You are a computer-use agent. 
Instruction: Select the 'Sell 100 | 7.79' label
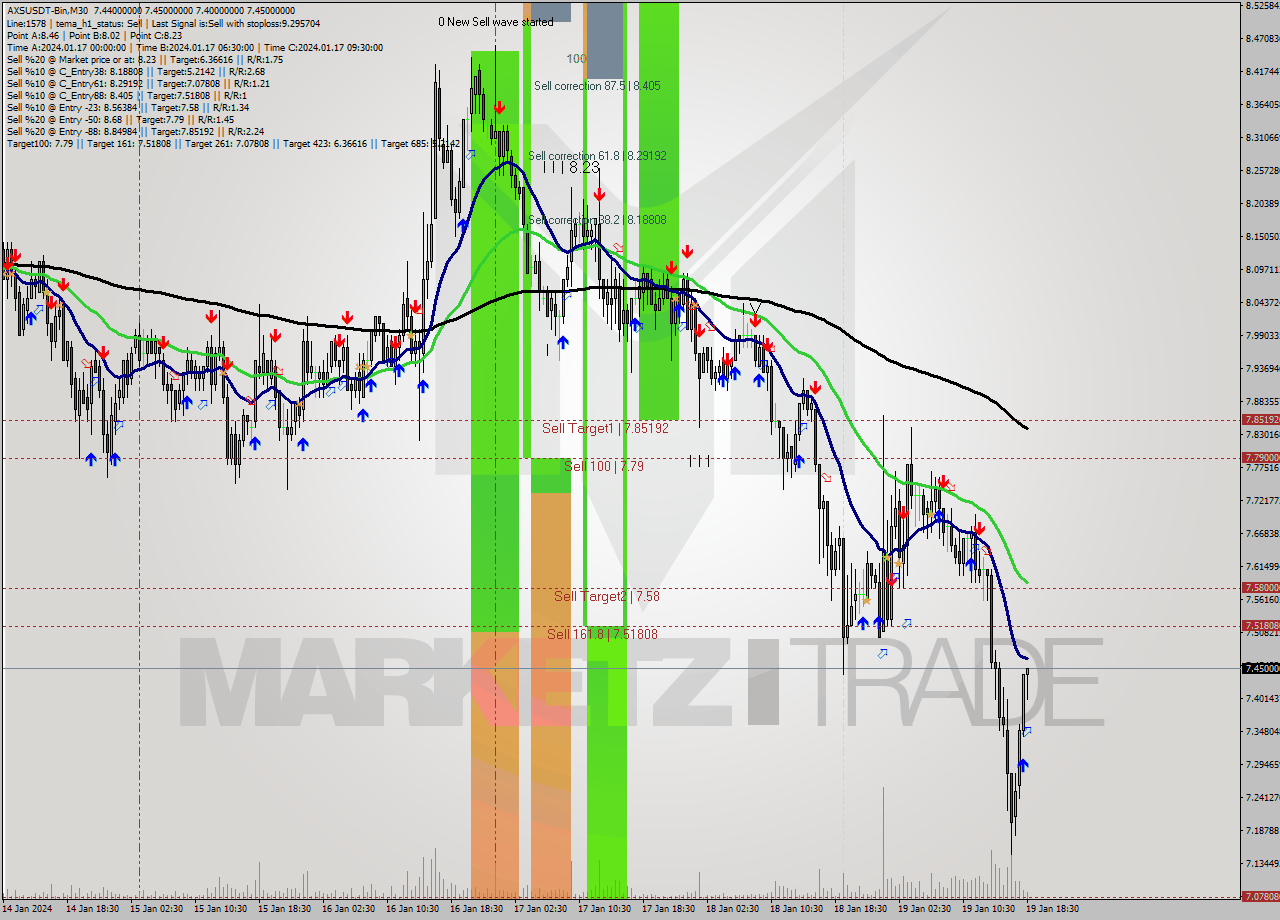(x=604, y=466)
